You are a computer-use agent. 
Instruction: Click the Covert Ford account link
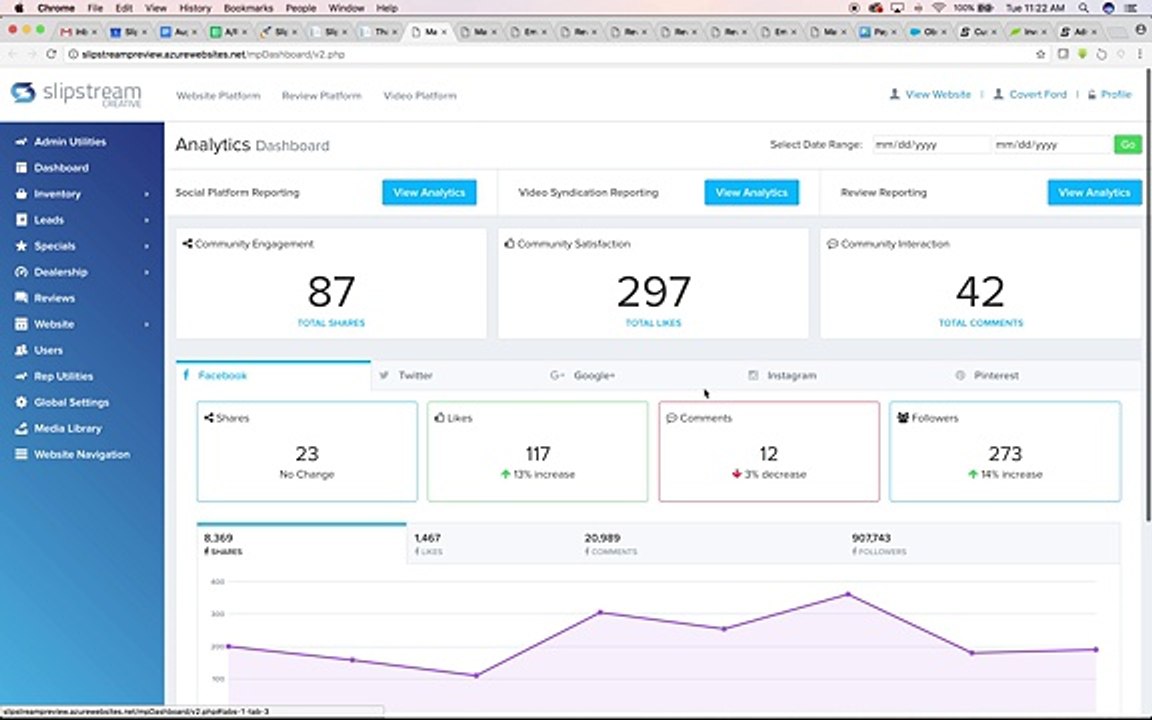pyautogui.click(x=1030, y=94)
